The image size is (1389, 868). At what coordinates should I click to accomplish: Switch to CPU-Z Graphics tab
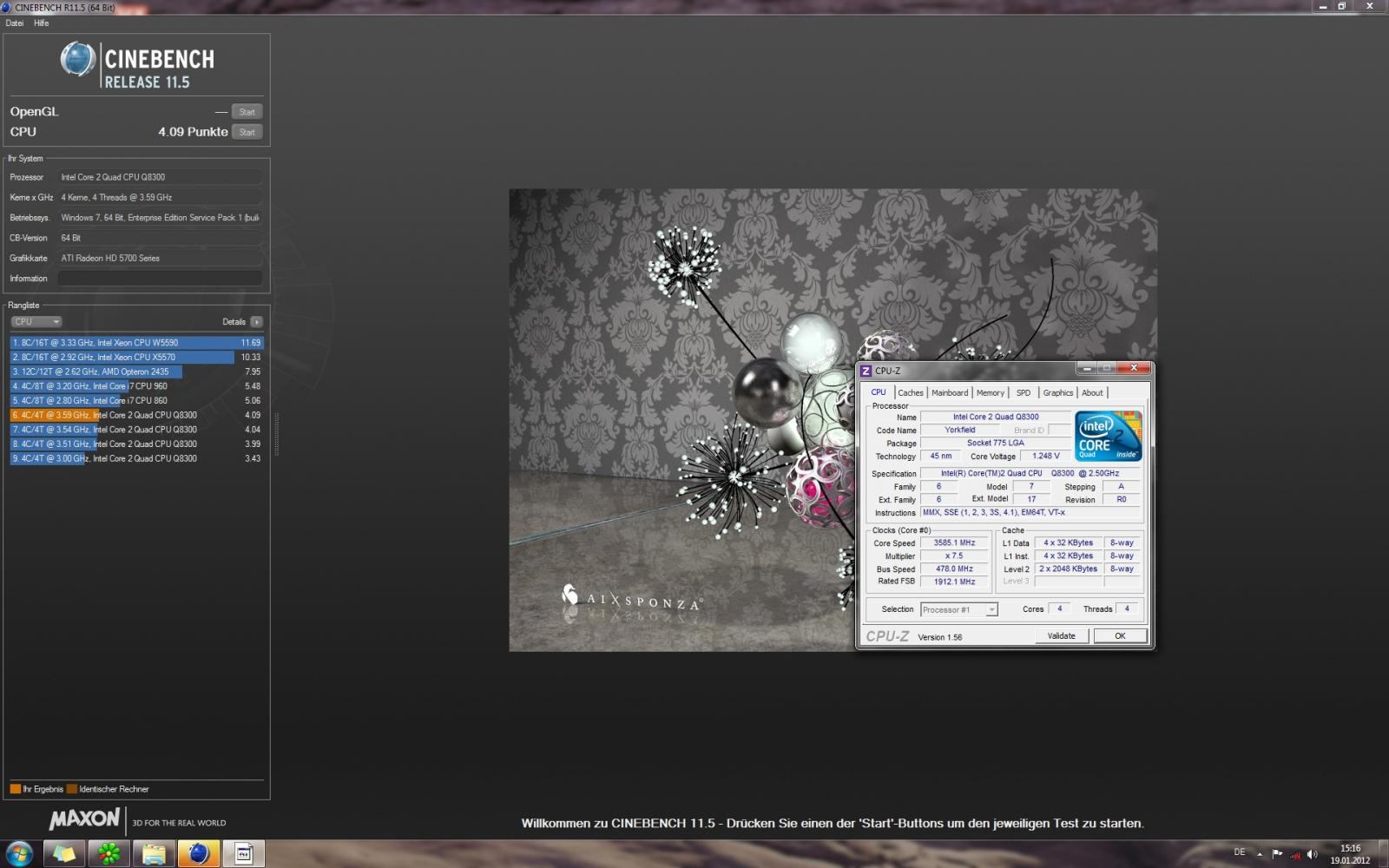point(1058,393)
